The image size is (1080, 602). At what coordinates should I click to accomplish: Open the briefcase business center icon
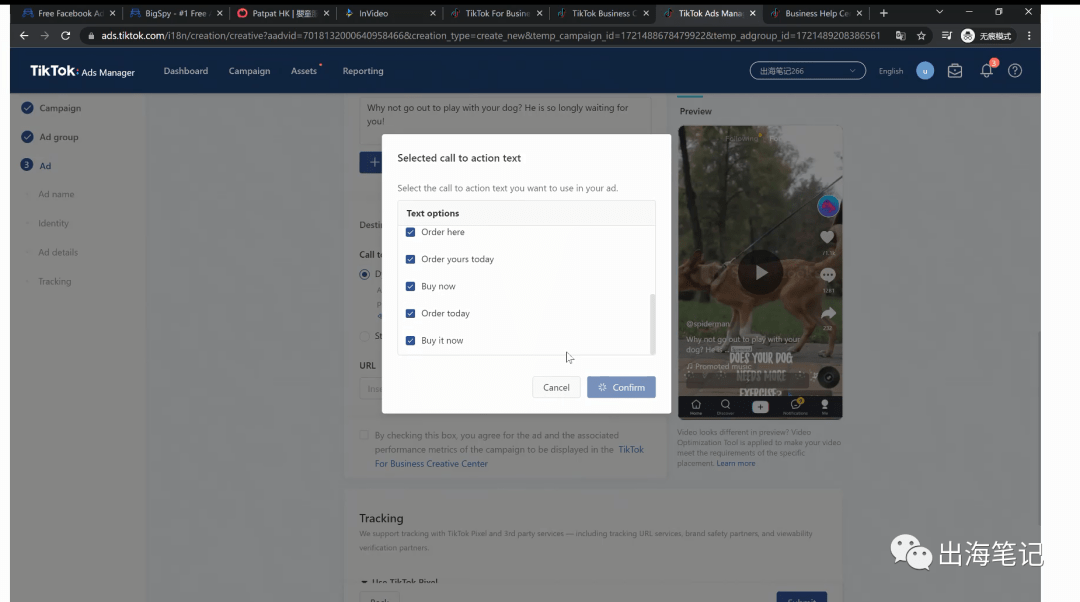[x=955, y=71]
